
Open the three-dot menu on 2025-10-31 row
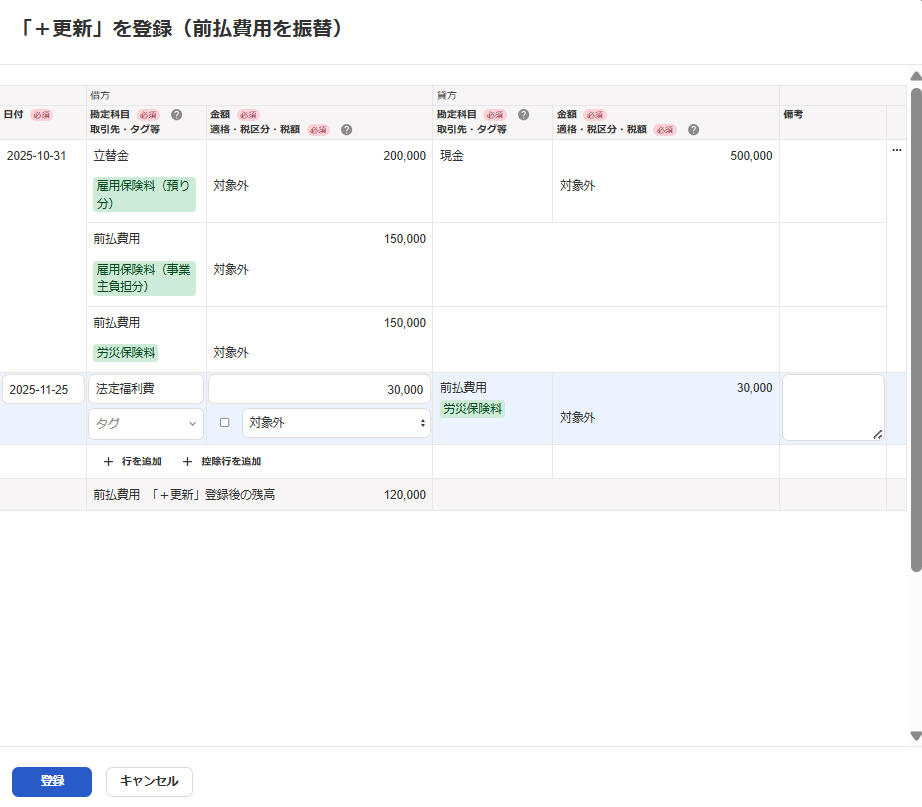point(897,150)
